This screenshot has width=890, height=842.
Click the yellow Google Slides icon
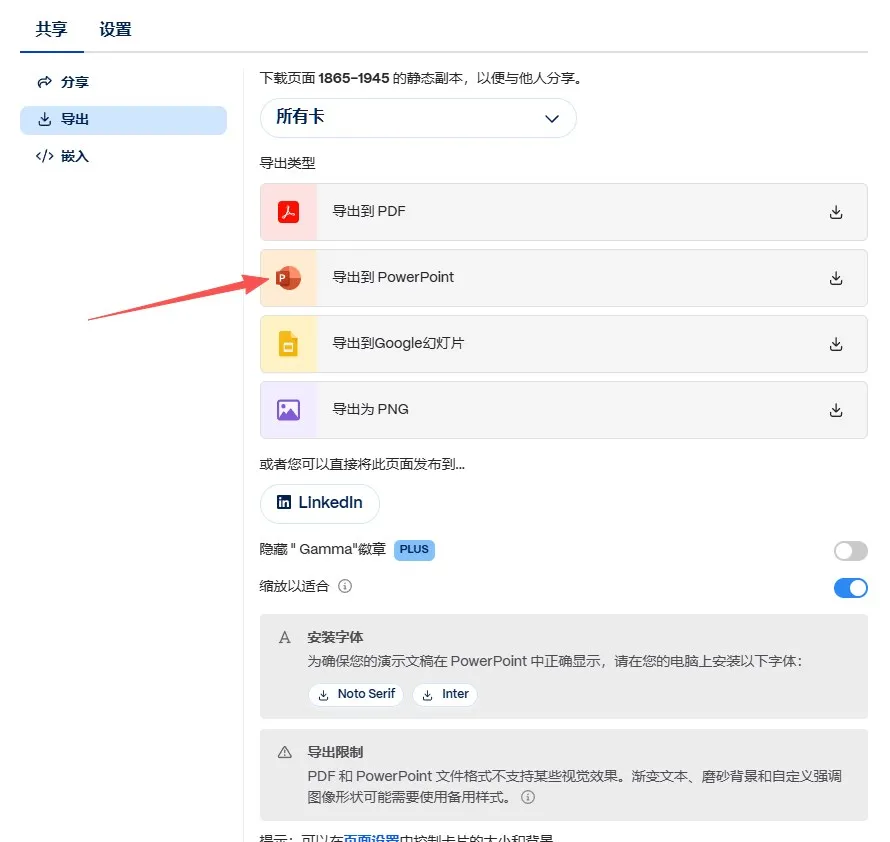288,343
